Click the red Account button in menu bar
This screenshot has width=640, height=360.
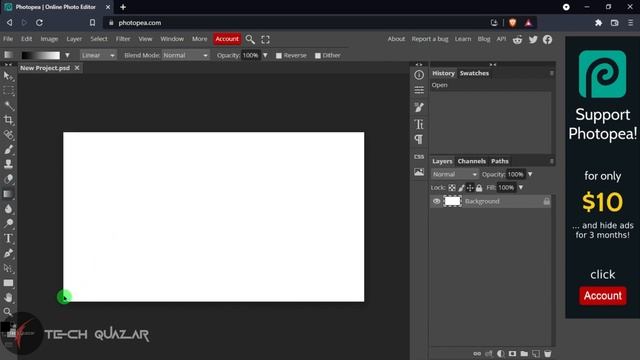227,39
